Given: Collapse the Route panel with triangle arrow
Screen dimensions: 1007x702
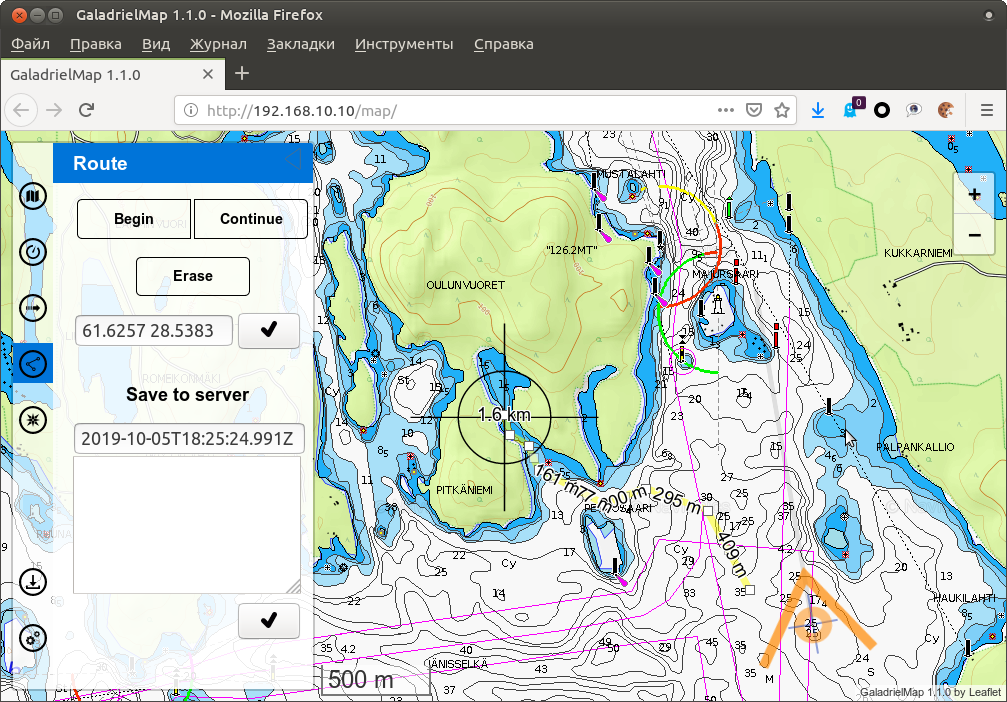Looking at the screenshot, I should tap(293, 159).
